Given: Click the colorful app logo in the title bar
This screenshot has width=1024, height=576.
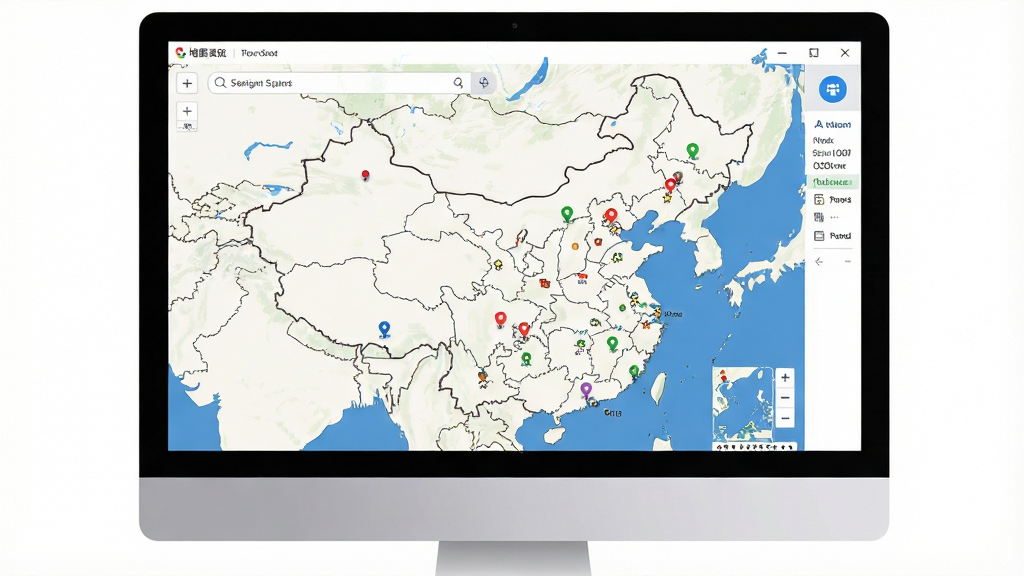Looking at the screenshot, I should 180,53.
